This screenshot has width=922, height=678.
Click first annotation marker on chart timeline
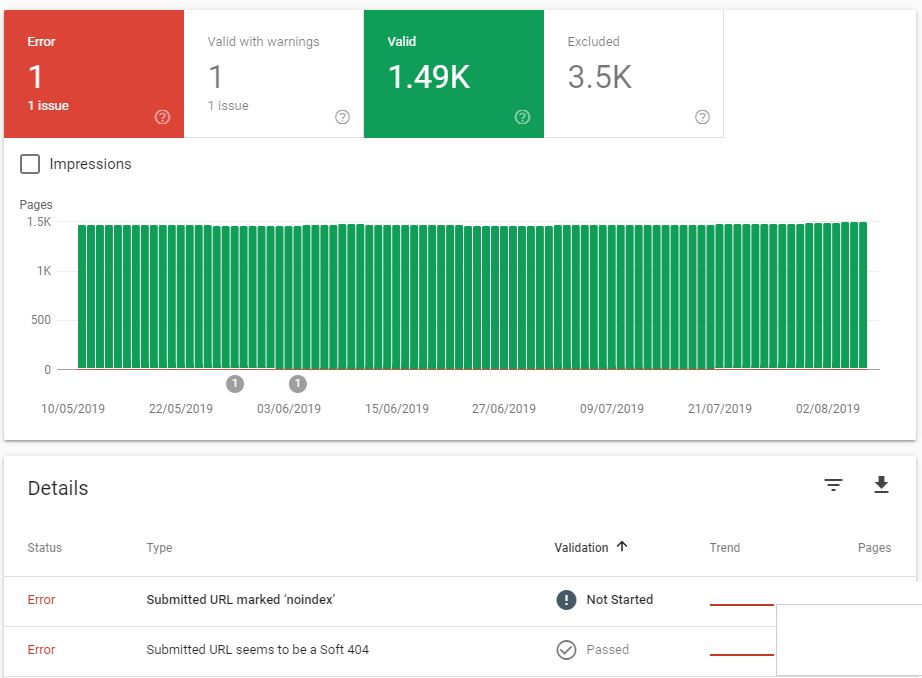pyautogui.click(x=235, y=384)
